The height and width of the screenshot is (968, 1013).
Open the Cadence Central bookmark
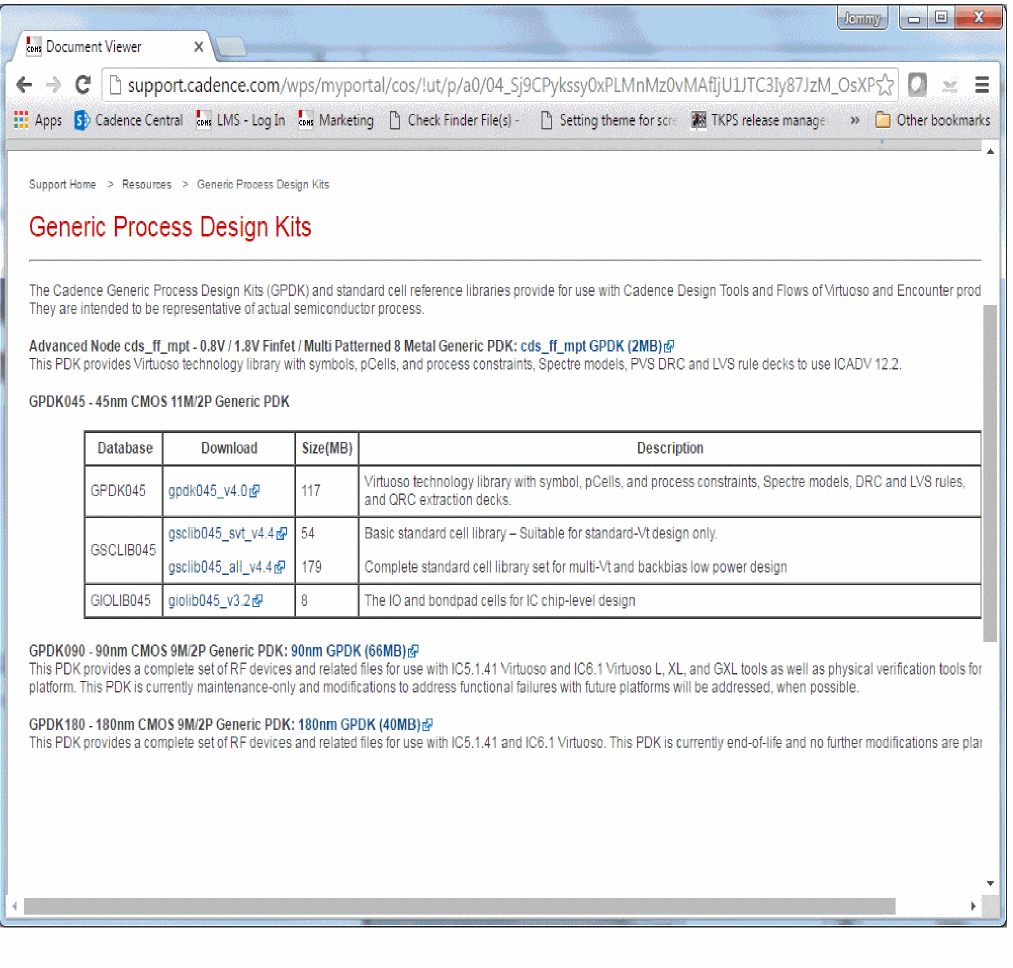click(x=129, y=120)
